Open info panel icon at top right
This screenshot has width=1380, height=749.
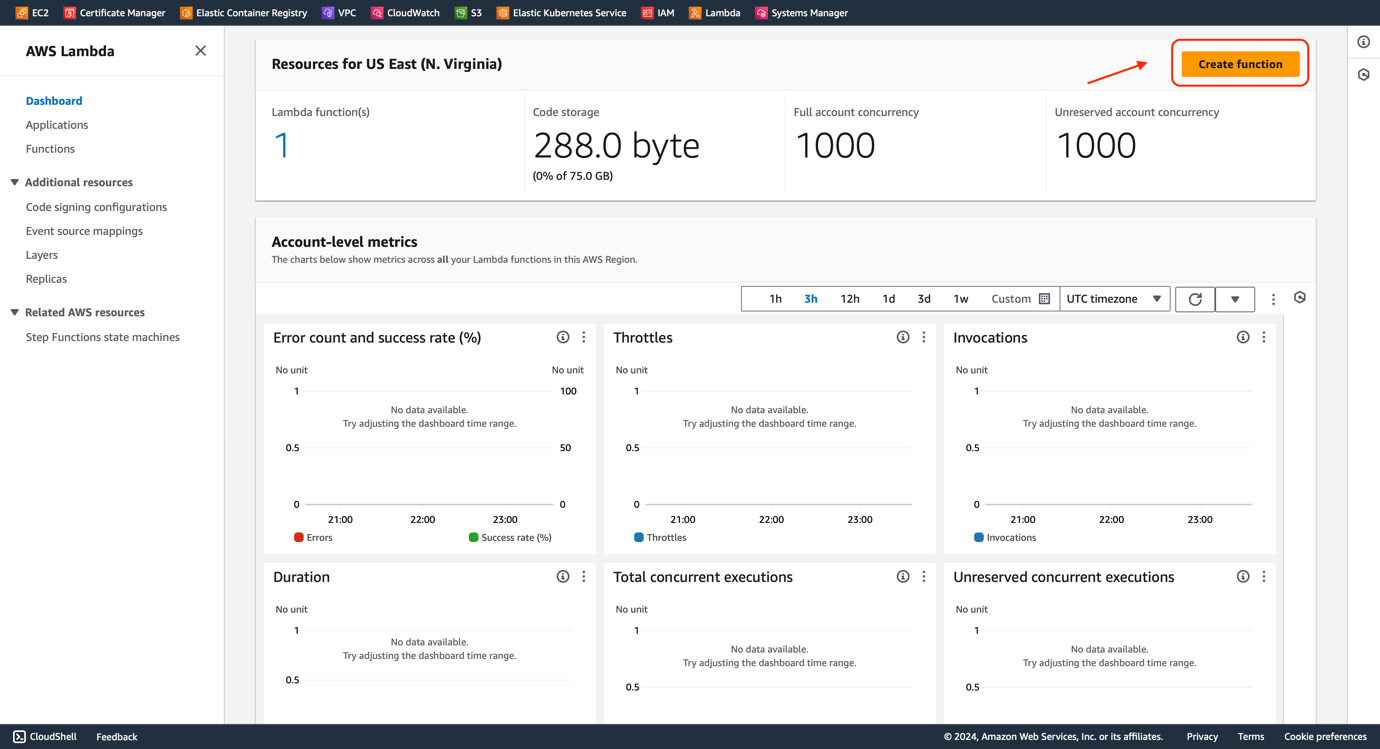(1364, 42)
